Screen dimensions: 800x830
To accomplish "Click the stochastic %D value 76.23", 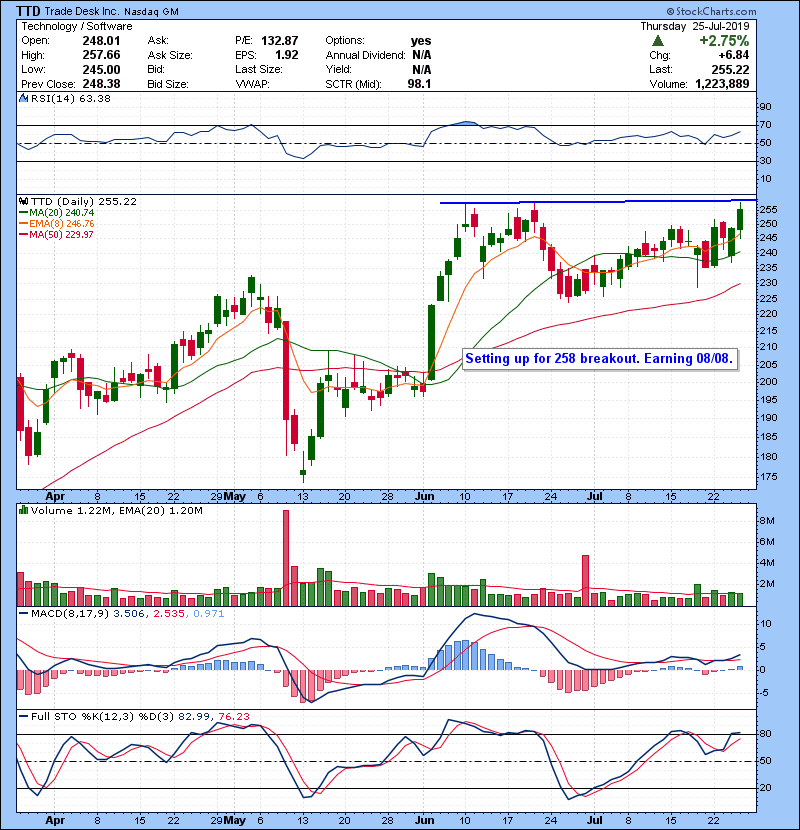I will [x=233, y=717].
